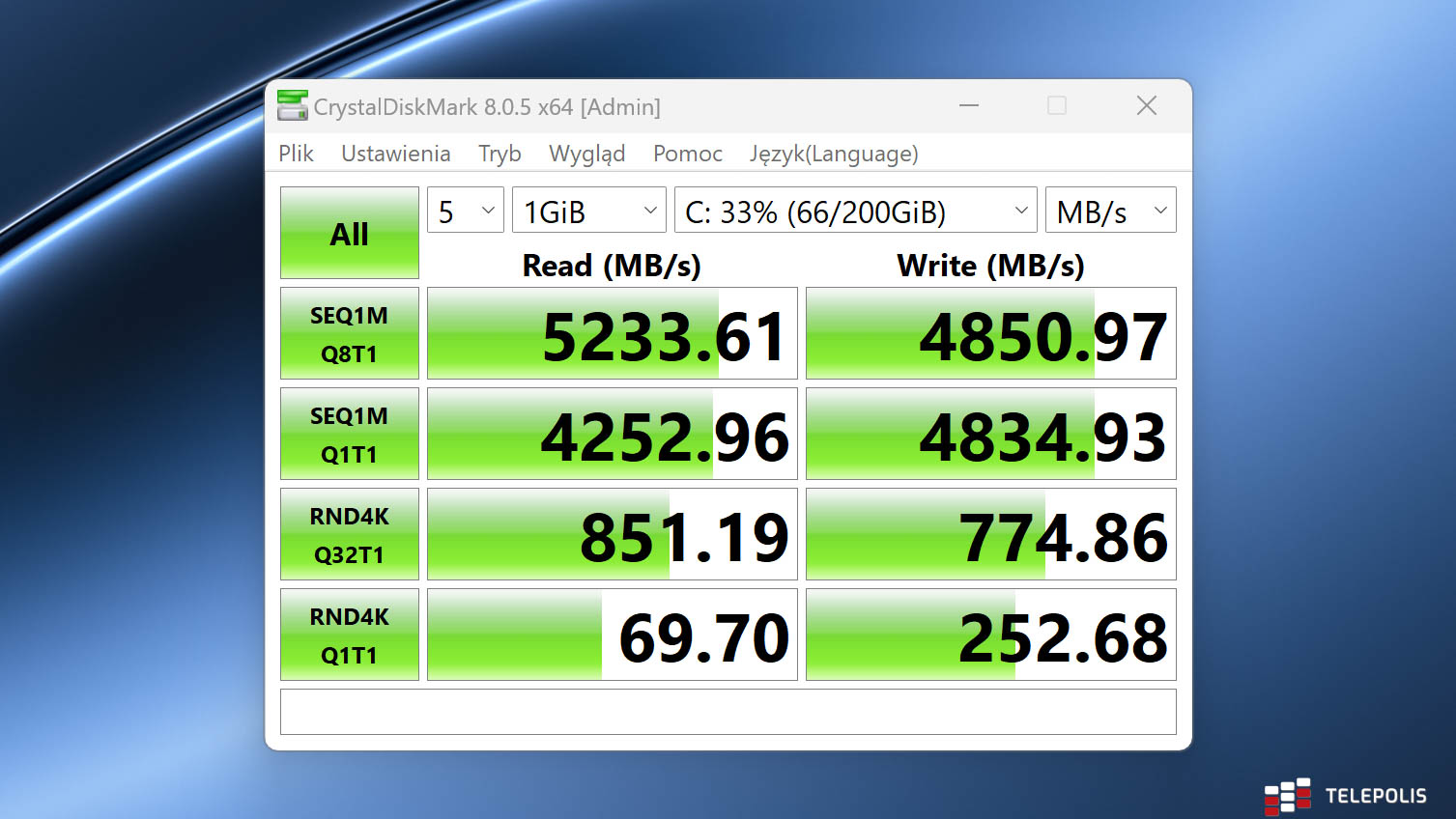Screen dimensions: 1456x819
Task: Close the CrystalDiskMark window
Action: [x=1146, y=105]
